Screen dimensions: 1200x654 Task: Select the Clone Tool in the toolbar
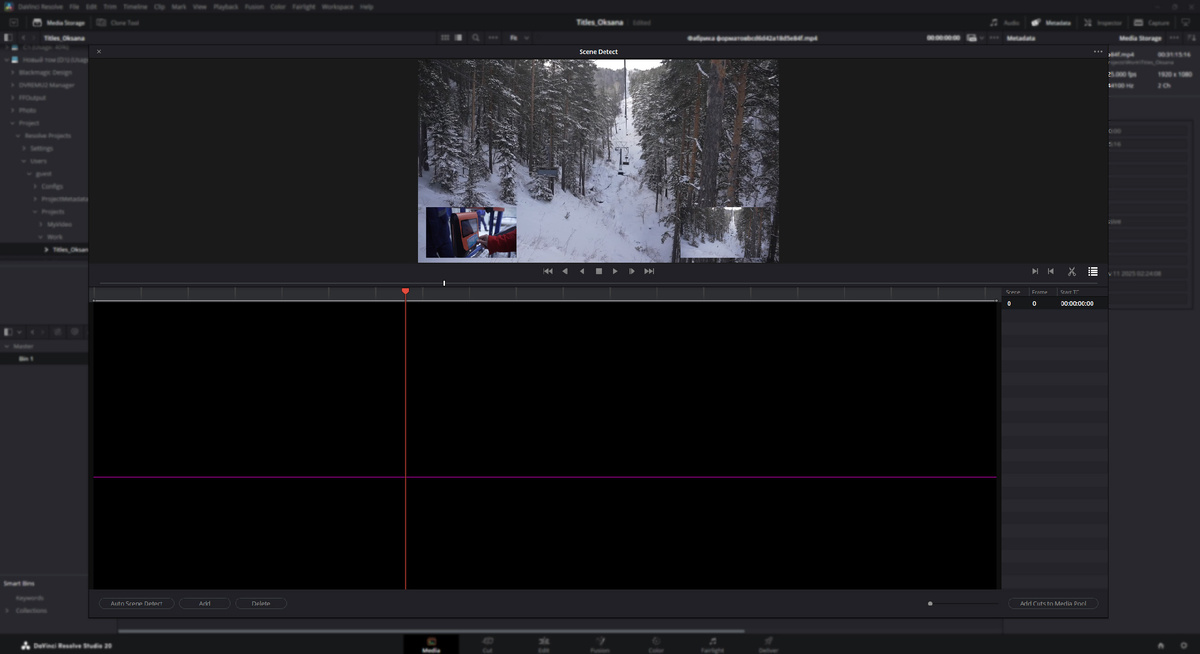point(99,21)
